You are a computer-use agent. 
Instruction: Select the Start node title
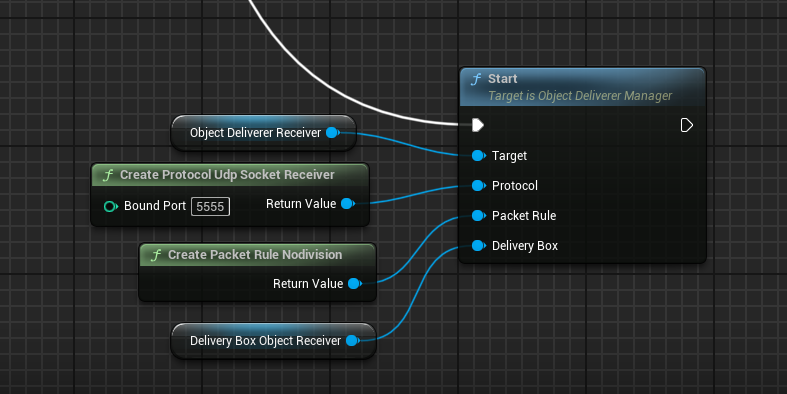(502, 79)
